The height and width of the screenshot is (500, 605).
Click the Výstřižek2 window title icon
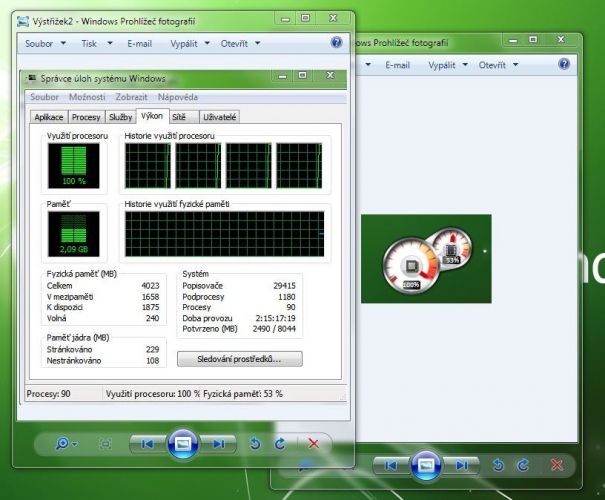pyautogui.click(x=23, y=21)
